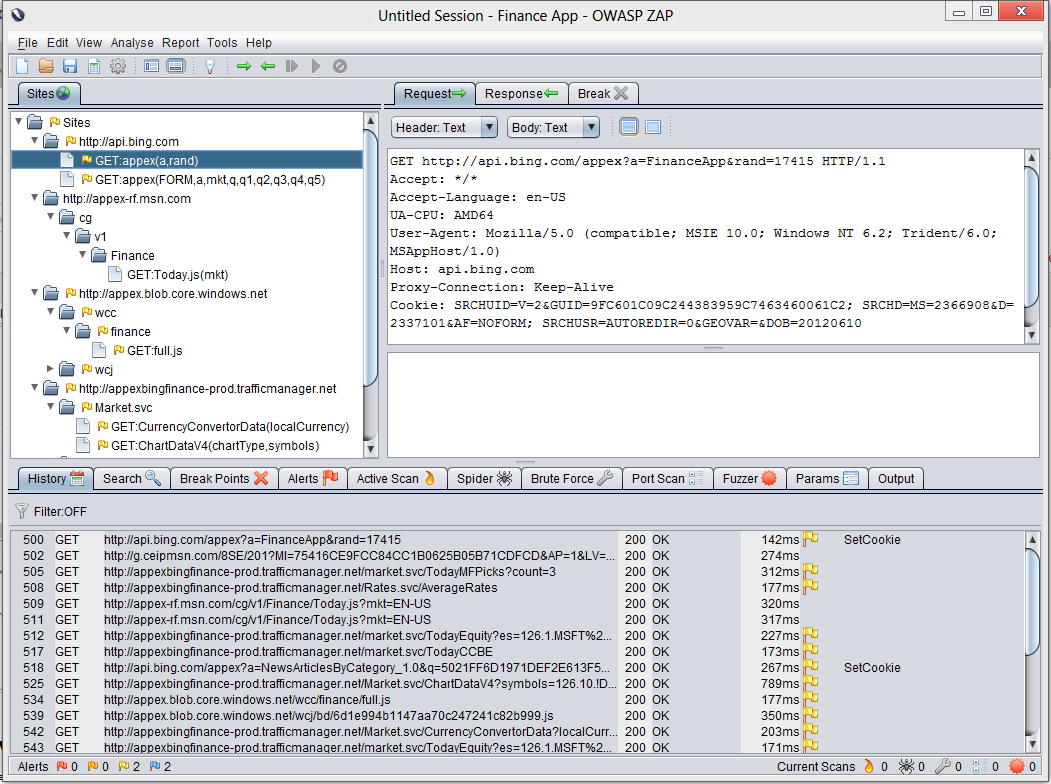Click the wrench icon in the status bar
The image size is (1051, 784).
943,766
